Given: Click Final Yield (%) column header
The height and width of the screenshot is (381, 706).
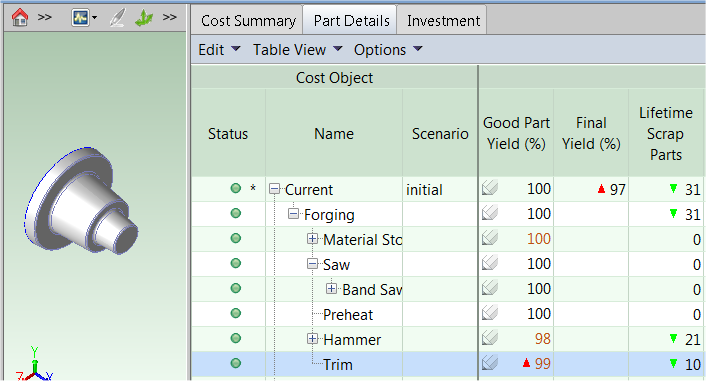Looking at the screenshot, I should click(x=591, y=134).
